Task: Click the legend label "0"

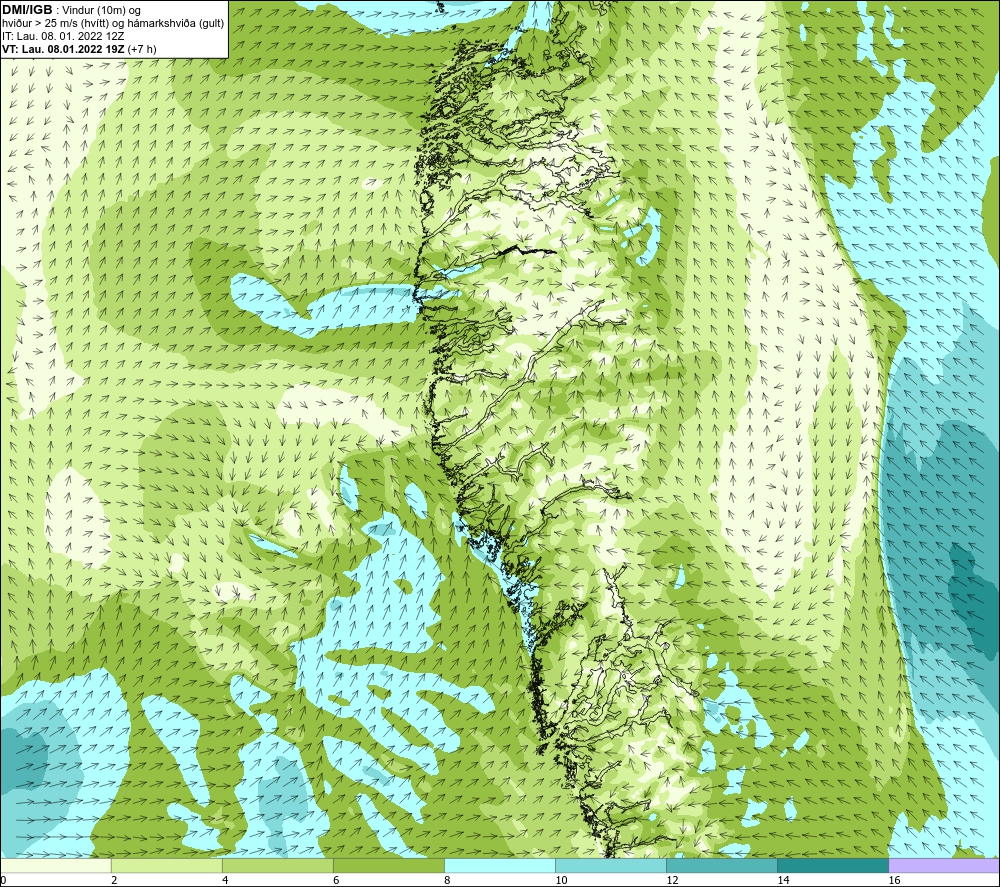Action: point(3,880)
